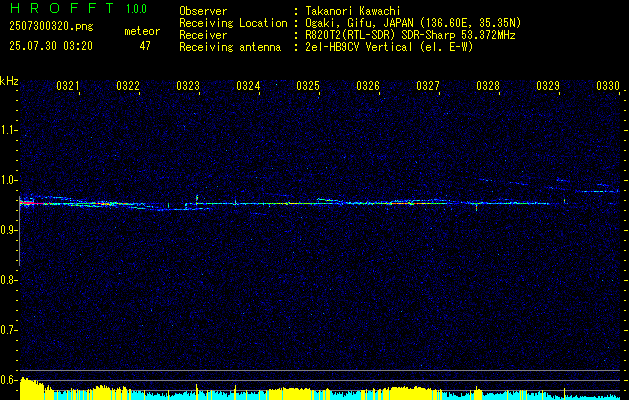Viewport: 629px width, 400px height.
Task: Click the Observer field label
Action: 203,11
